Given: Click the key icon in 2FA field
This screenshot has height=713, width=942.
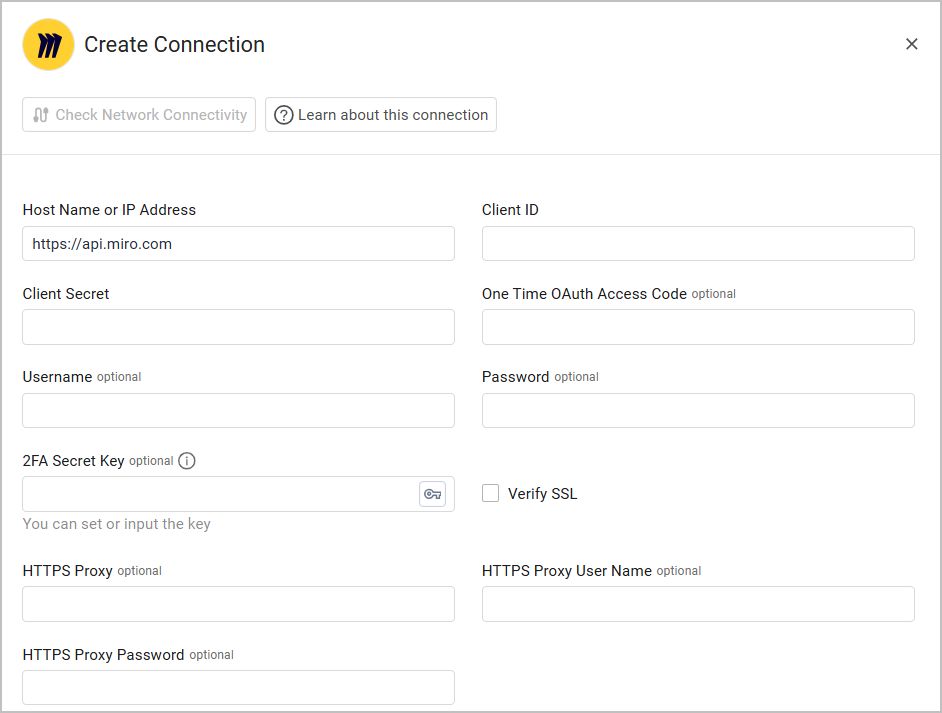Looking at the screenshot, I should pyautogui.click(x=432, y=494).
